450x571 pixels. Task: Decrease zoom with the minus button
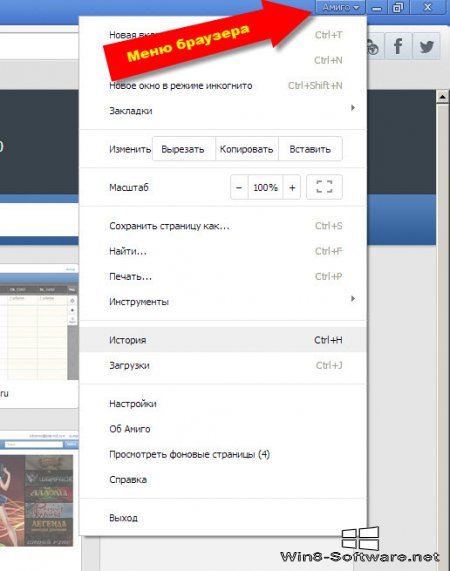click(x=239, y=187)
